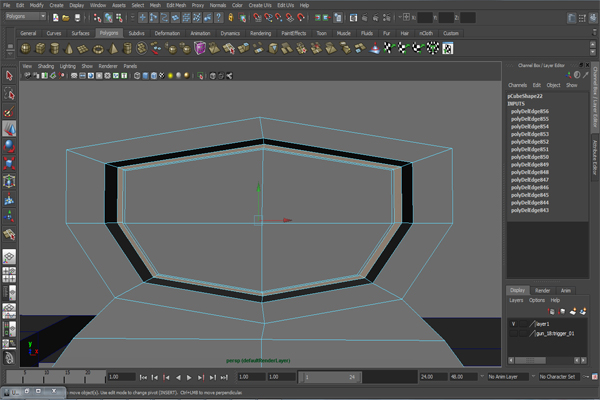Screen dimensions: 600x400
Task: Open the Normals menu
Action: click(x=218, y=5)
